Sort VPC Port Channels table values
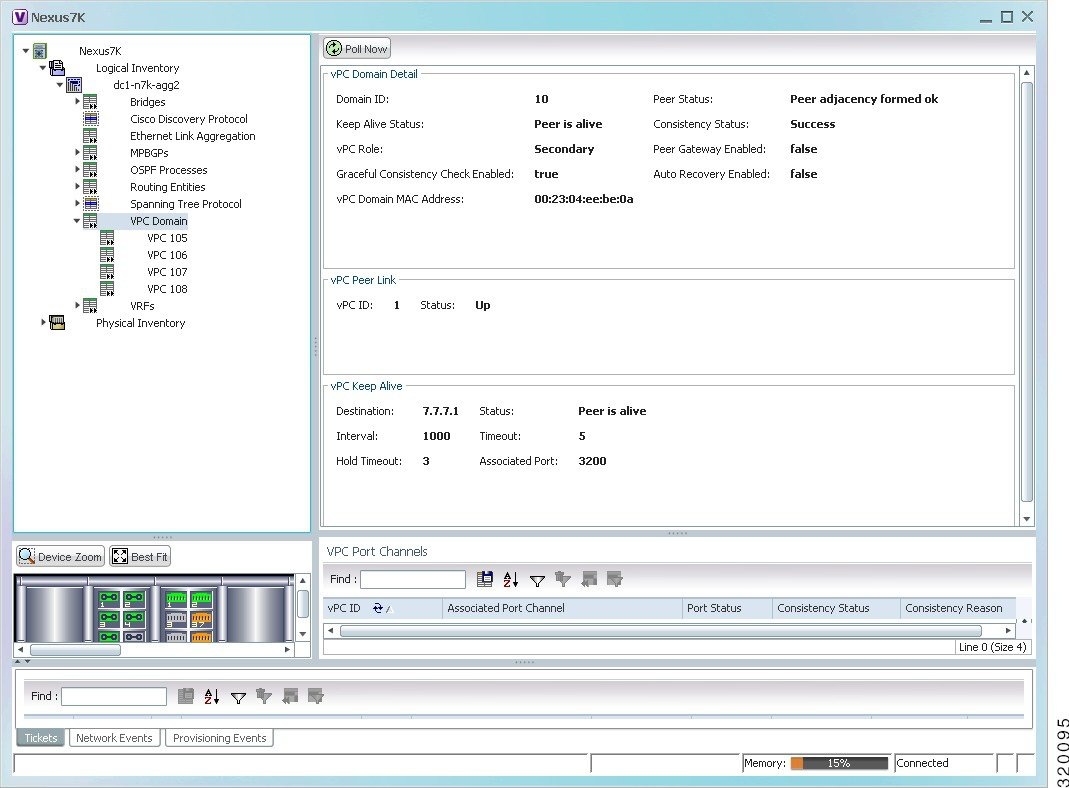 (511, 579)
